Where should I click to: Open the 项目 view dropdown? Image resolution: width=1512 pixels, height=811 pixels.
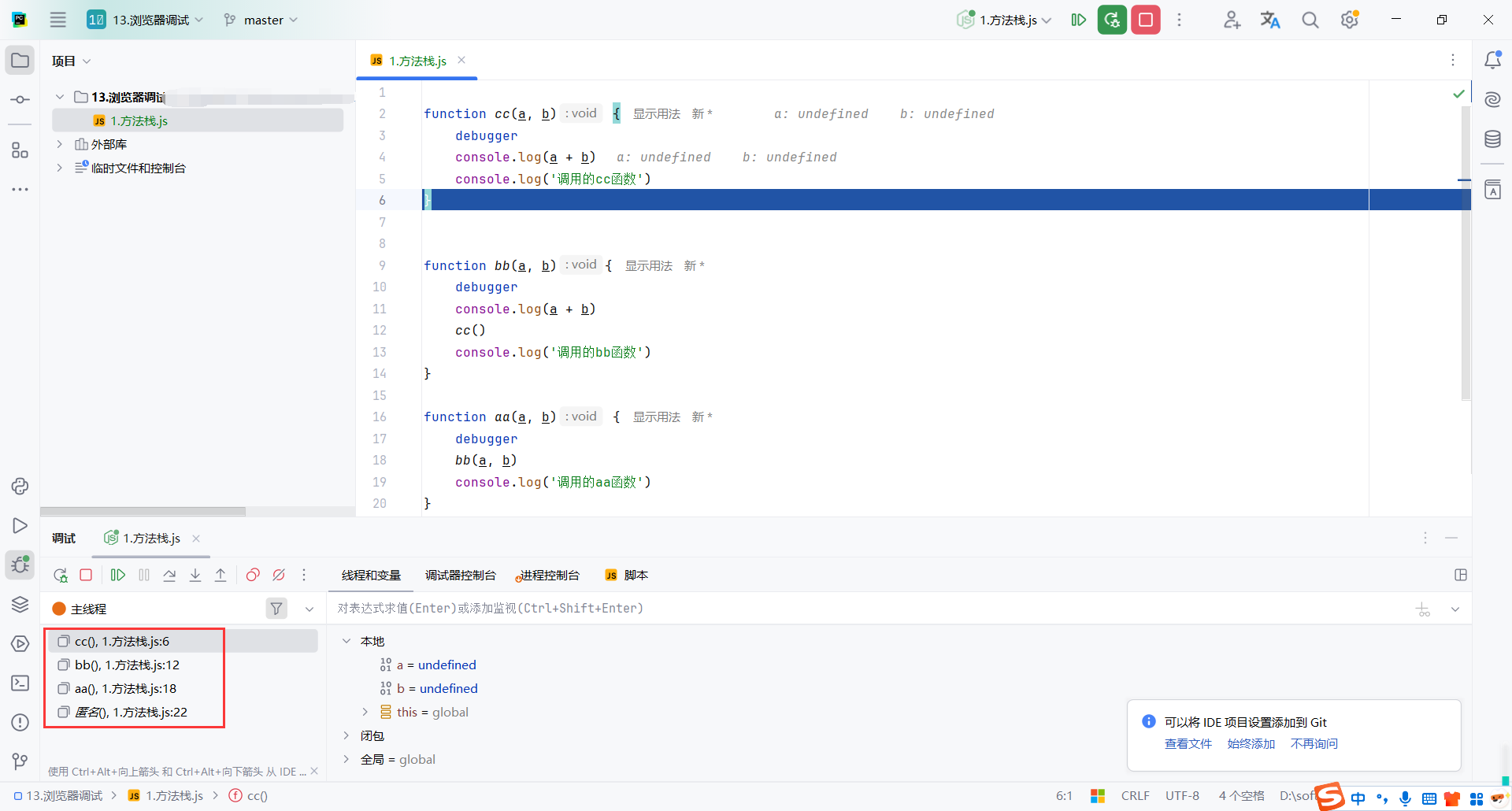[x=72, y=61]
